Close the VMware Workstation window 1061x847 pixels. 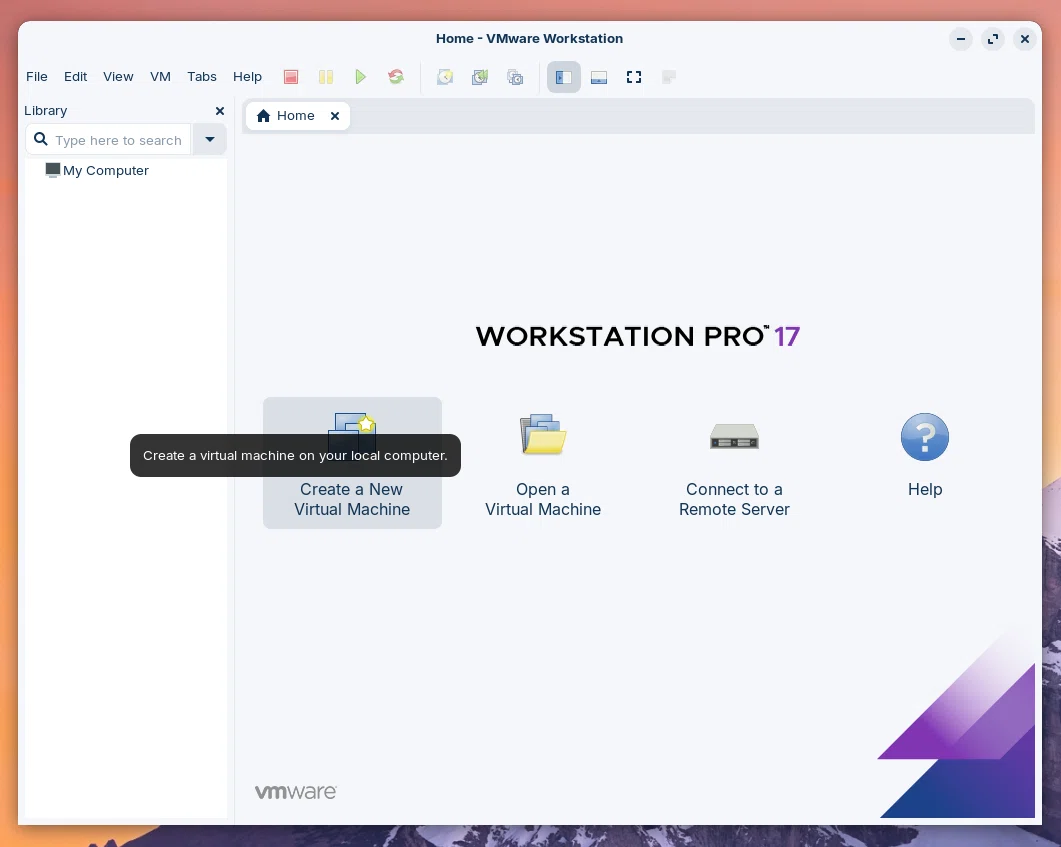[1025, 39]
